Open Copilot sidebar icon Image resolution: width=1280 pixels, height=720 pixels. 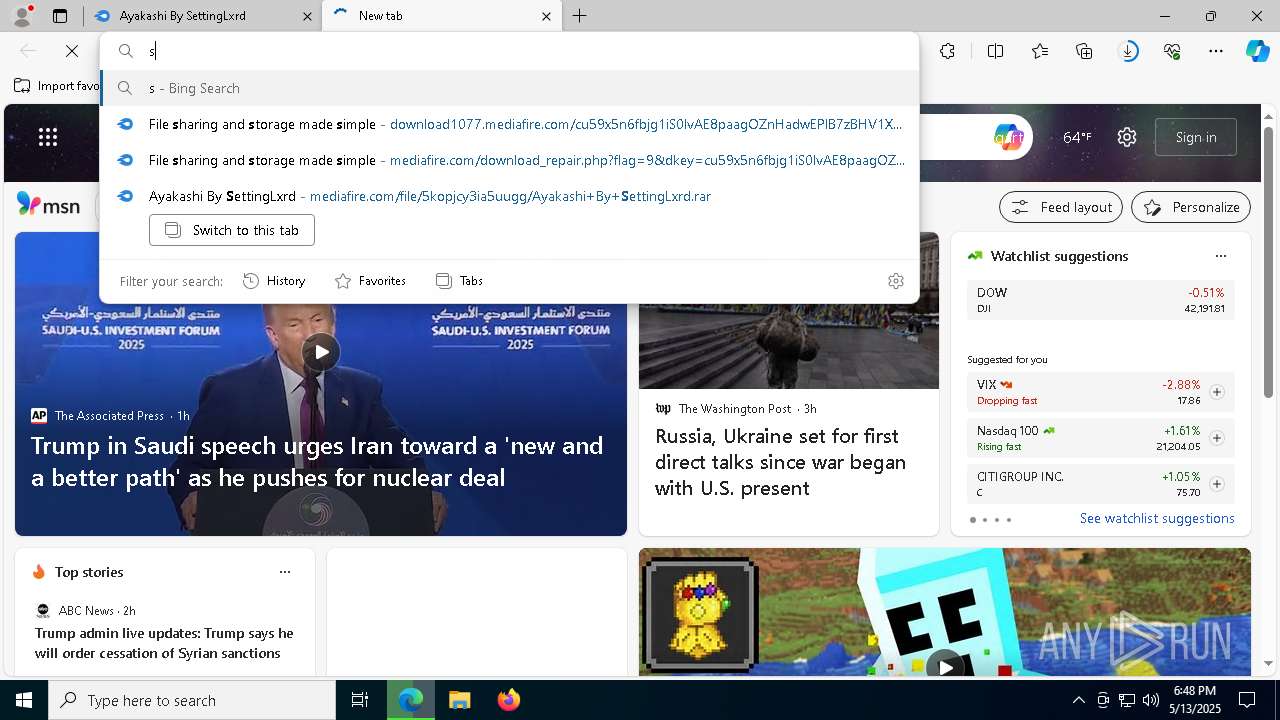tap(1257, 51)
